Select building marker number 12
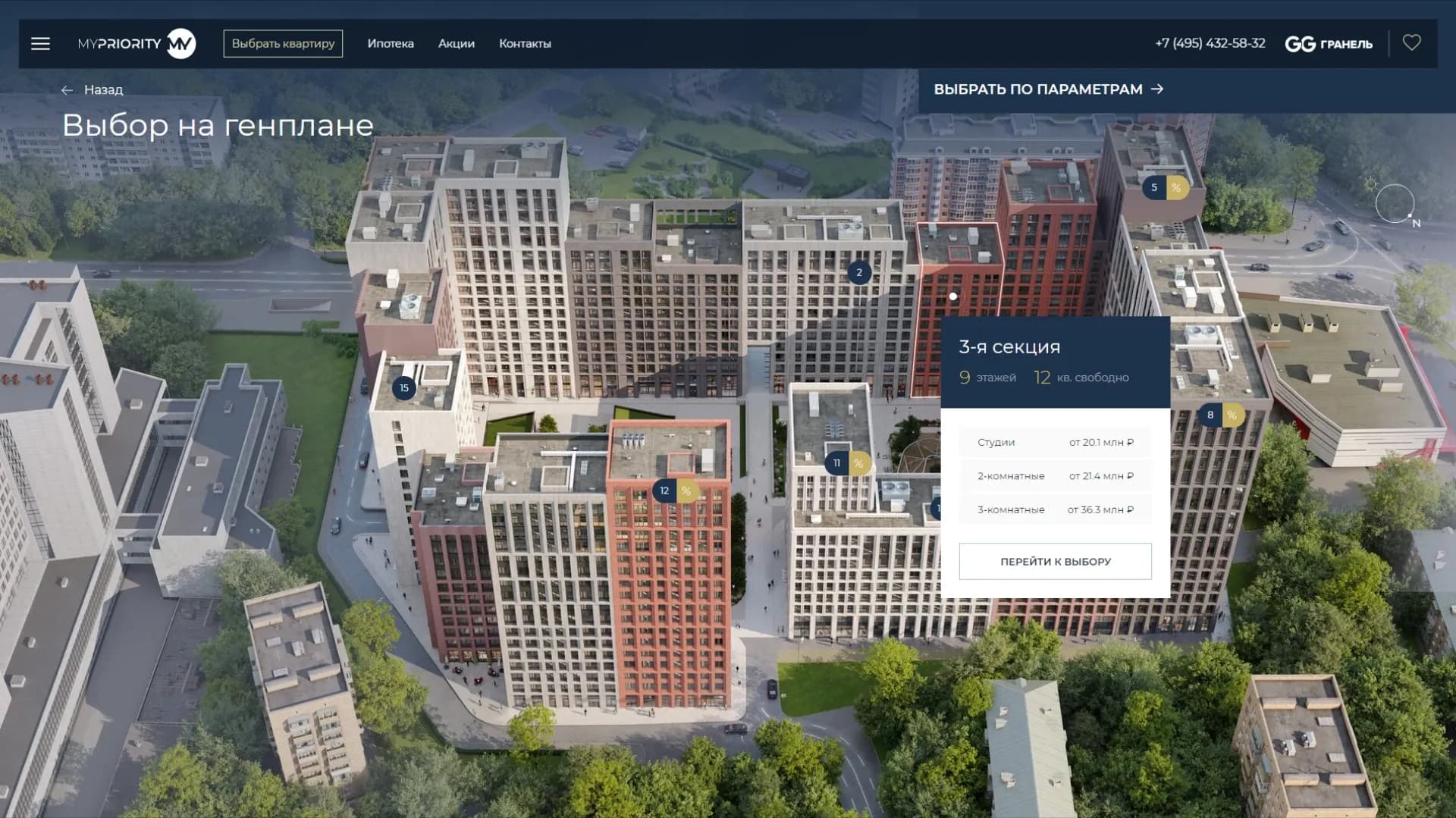Image resolution: width=1456 pixels, height=818 pixels. (x=664, y=490)
